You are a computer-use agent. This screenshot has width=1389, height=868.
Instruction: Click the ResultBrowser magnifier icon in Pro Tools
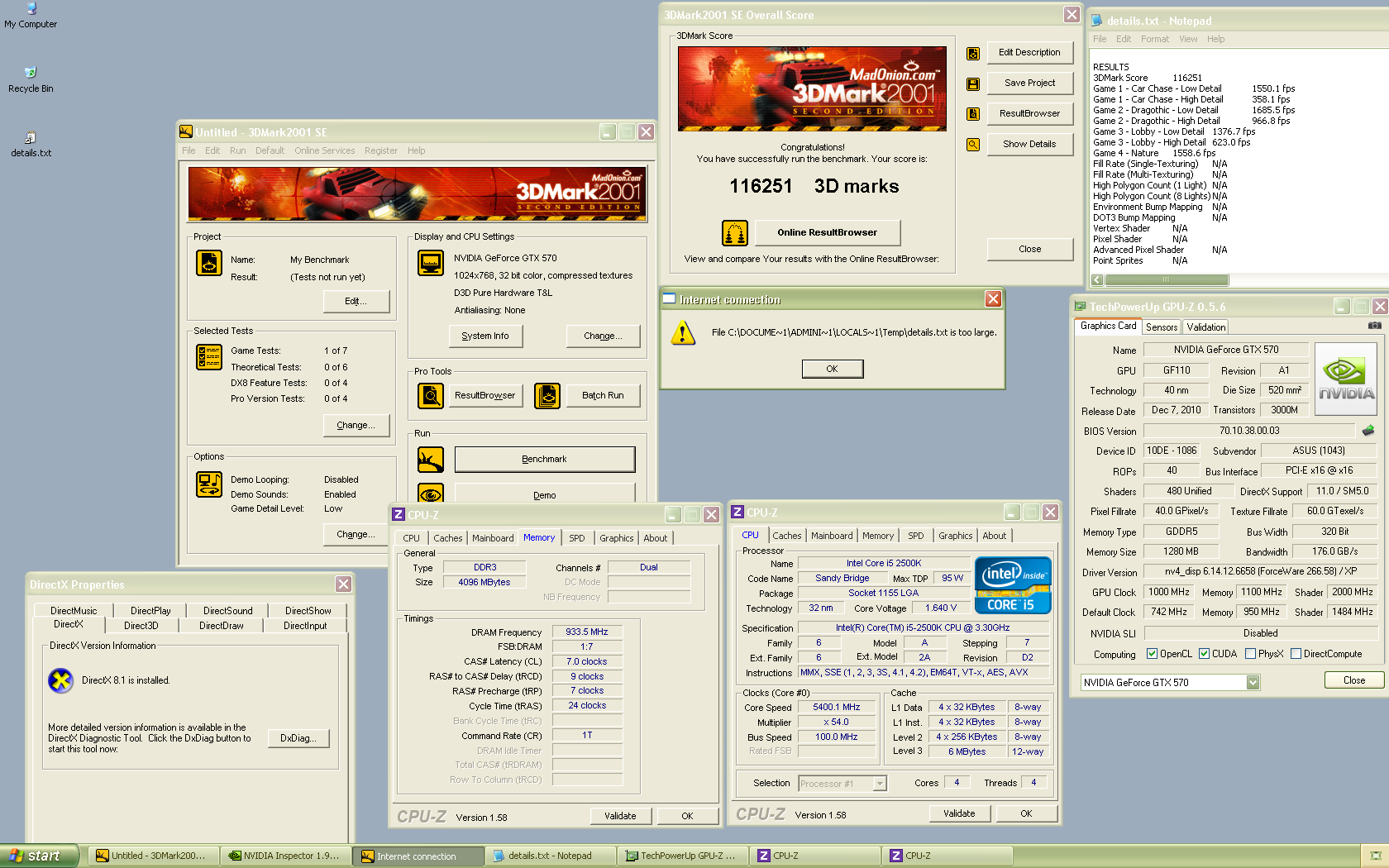[431, 396]
